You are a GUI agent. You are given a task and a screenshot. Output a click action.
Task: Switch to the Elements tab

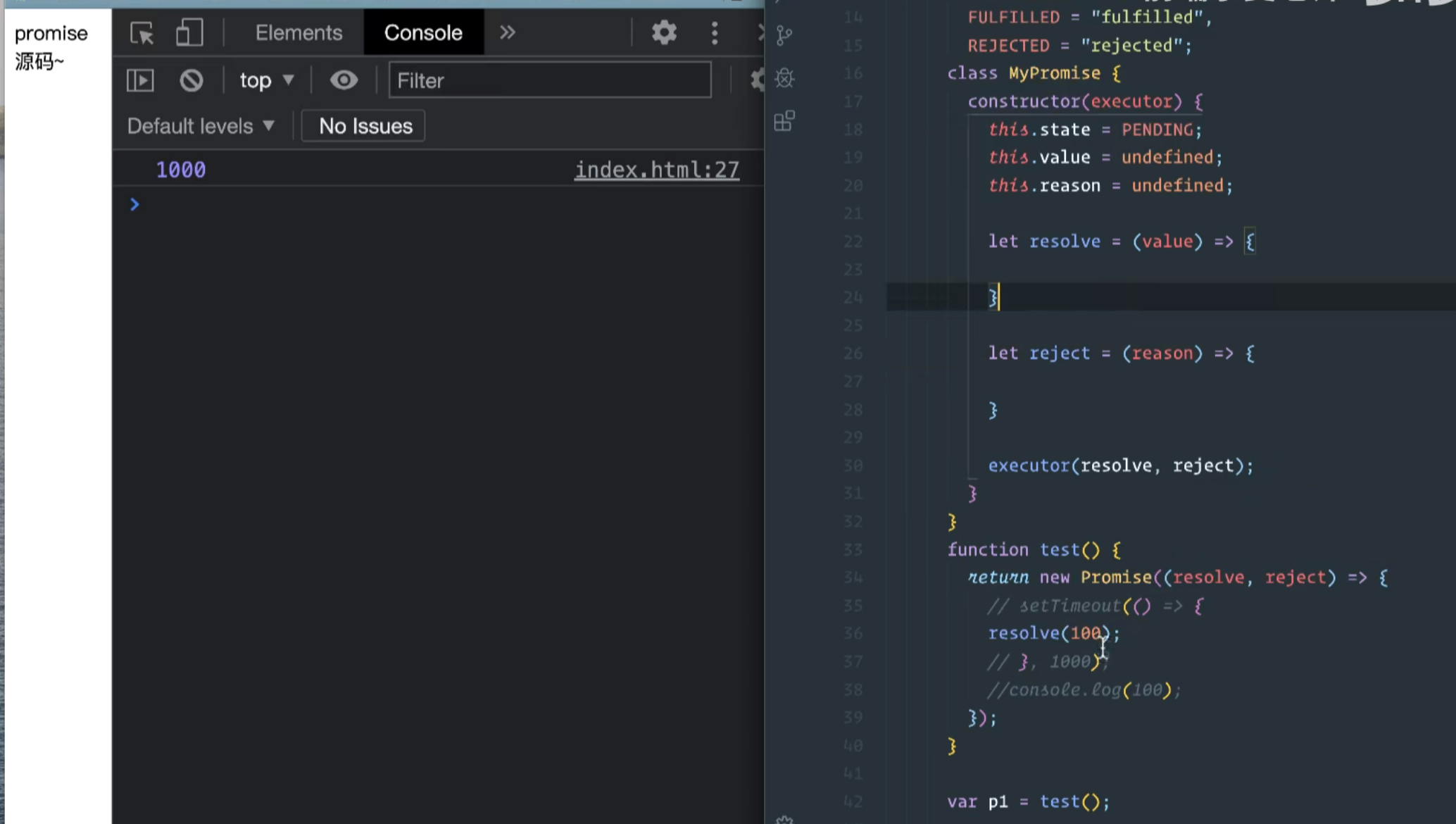click(299, 32)
